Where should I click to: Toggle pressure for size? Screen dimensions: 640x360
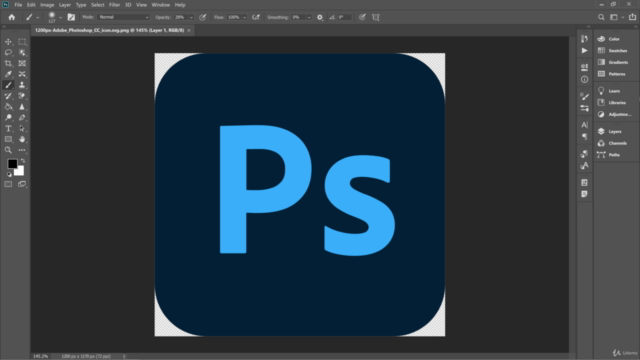(362, 17)
